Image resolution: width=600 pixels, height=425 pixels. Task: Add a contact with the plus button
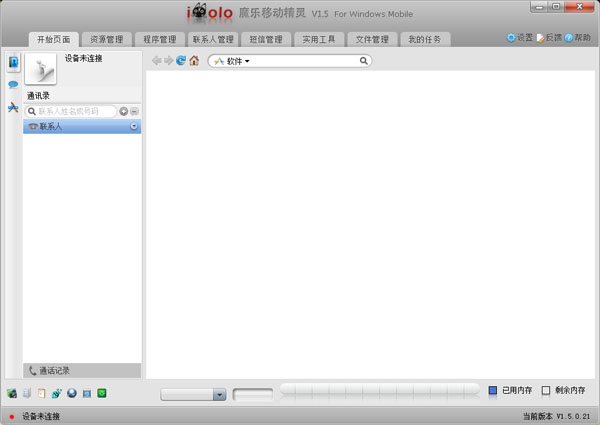[x=124, y=111]
